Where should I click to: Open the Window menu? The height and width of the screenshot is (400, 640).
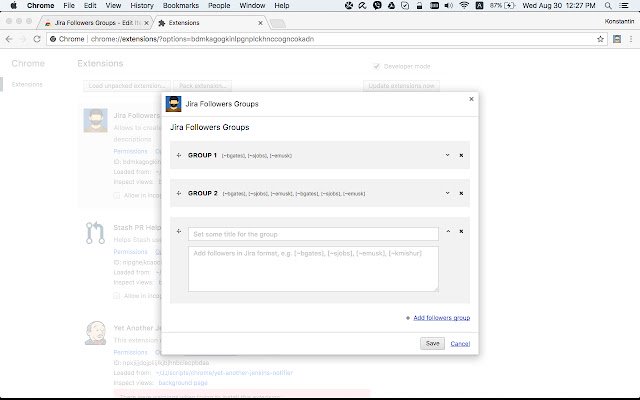(x=252, y=5)
